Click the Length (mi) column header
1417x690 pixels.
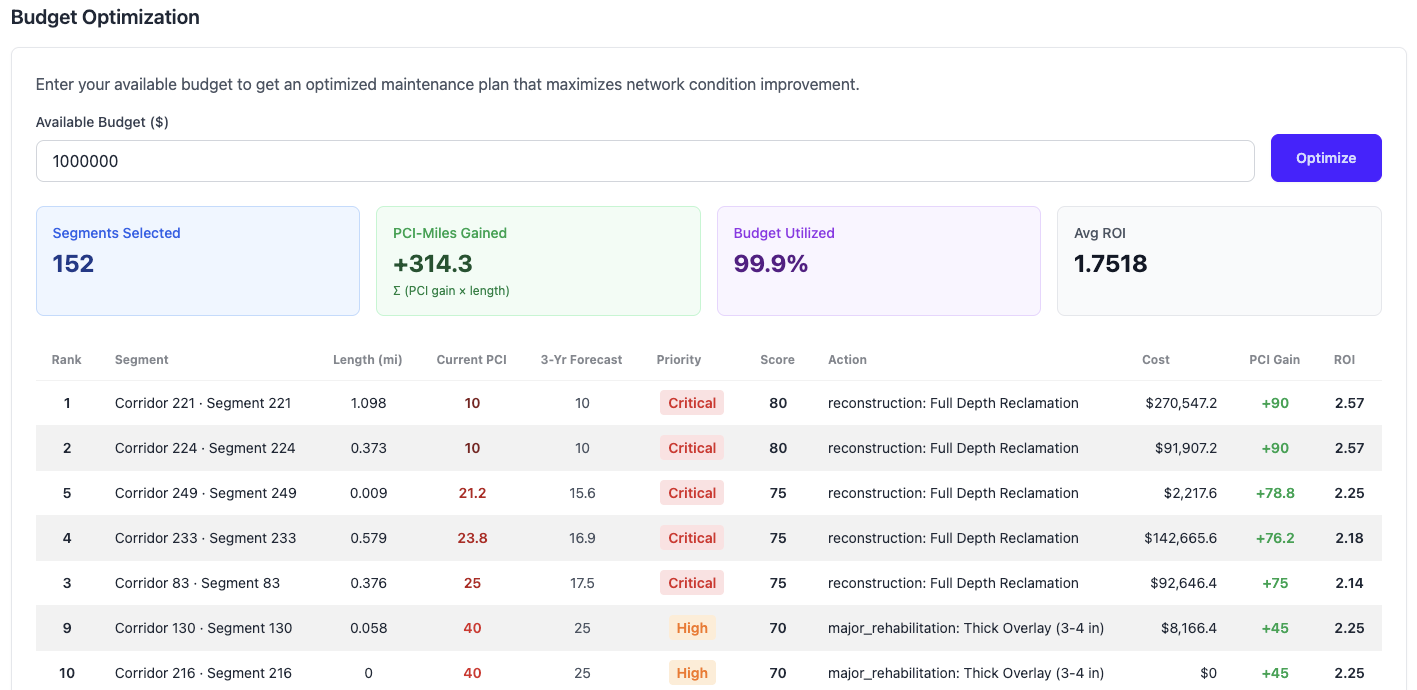[368, 359]
